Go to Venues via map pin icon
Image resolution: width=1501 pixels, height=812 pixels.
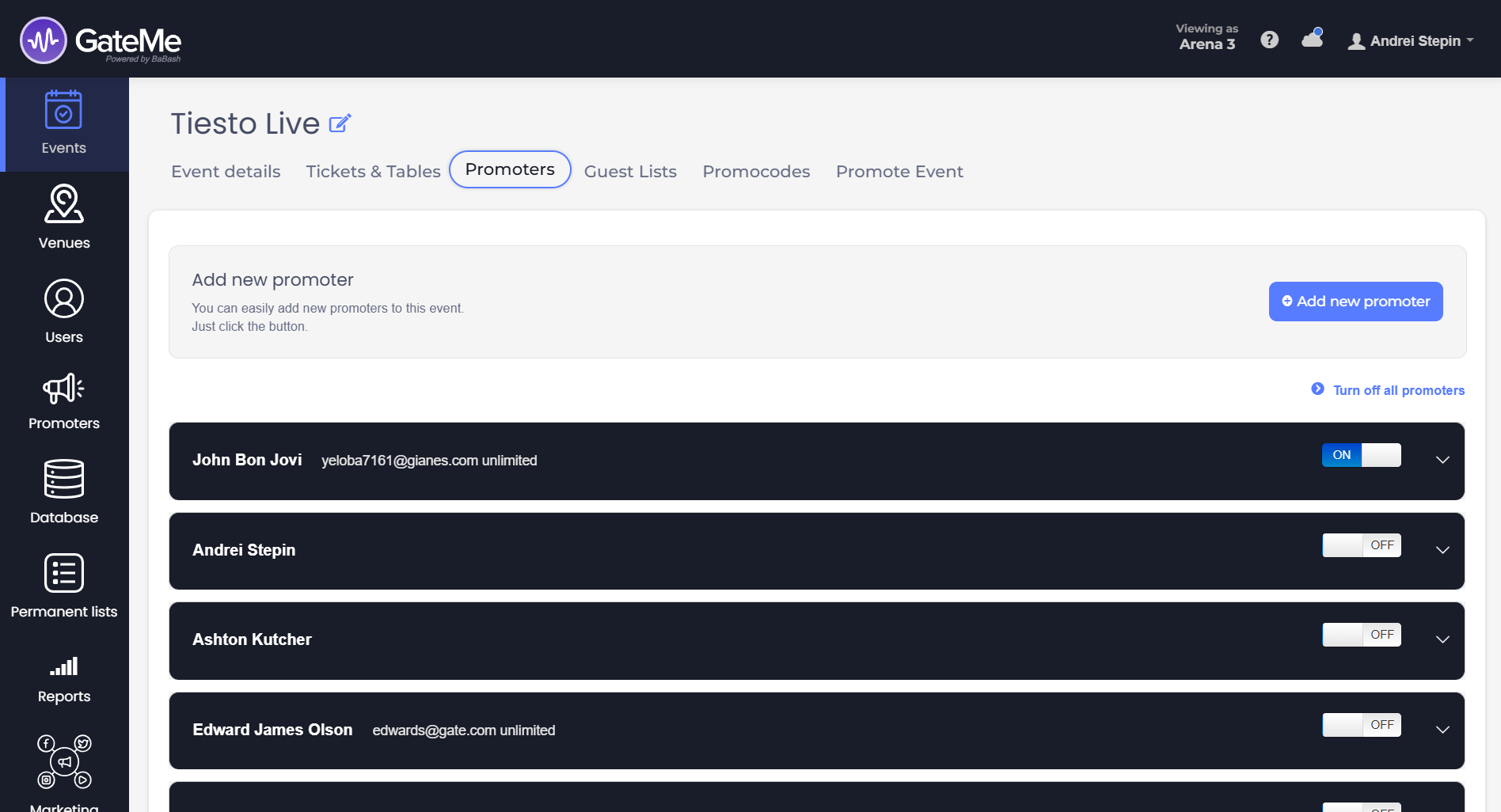click(63, 205)
